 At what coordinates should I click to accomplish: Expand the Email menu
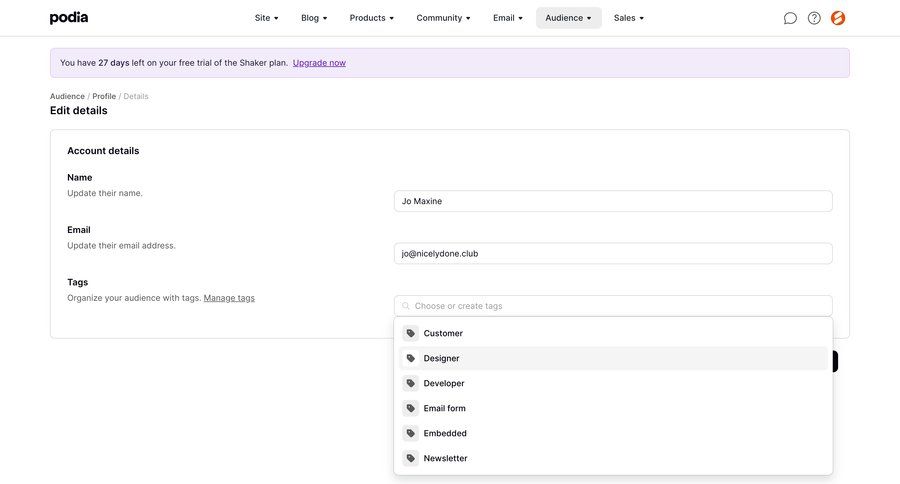tap(507, 18)
